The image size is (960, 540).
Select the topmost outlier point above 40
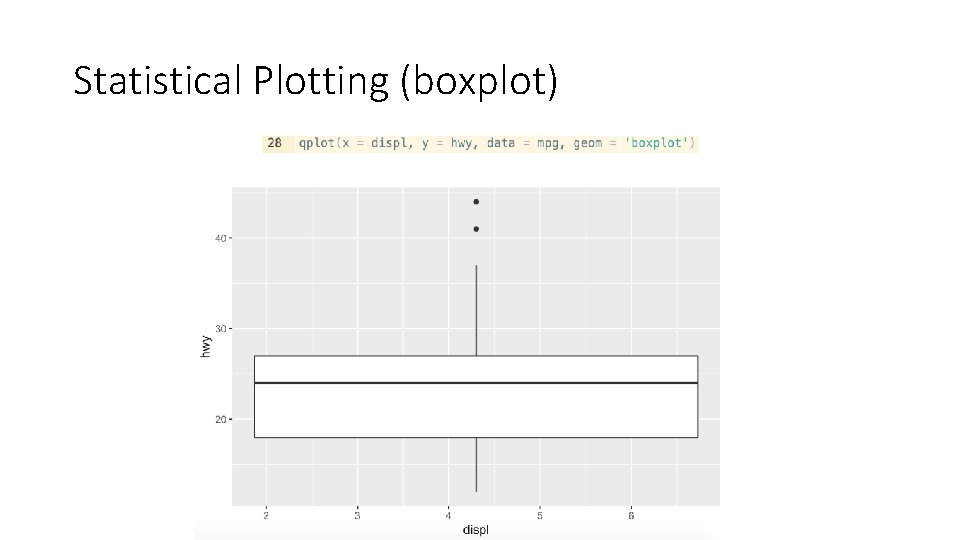[476, 202]
